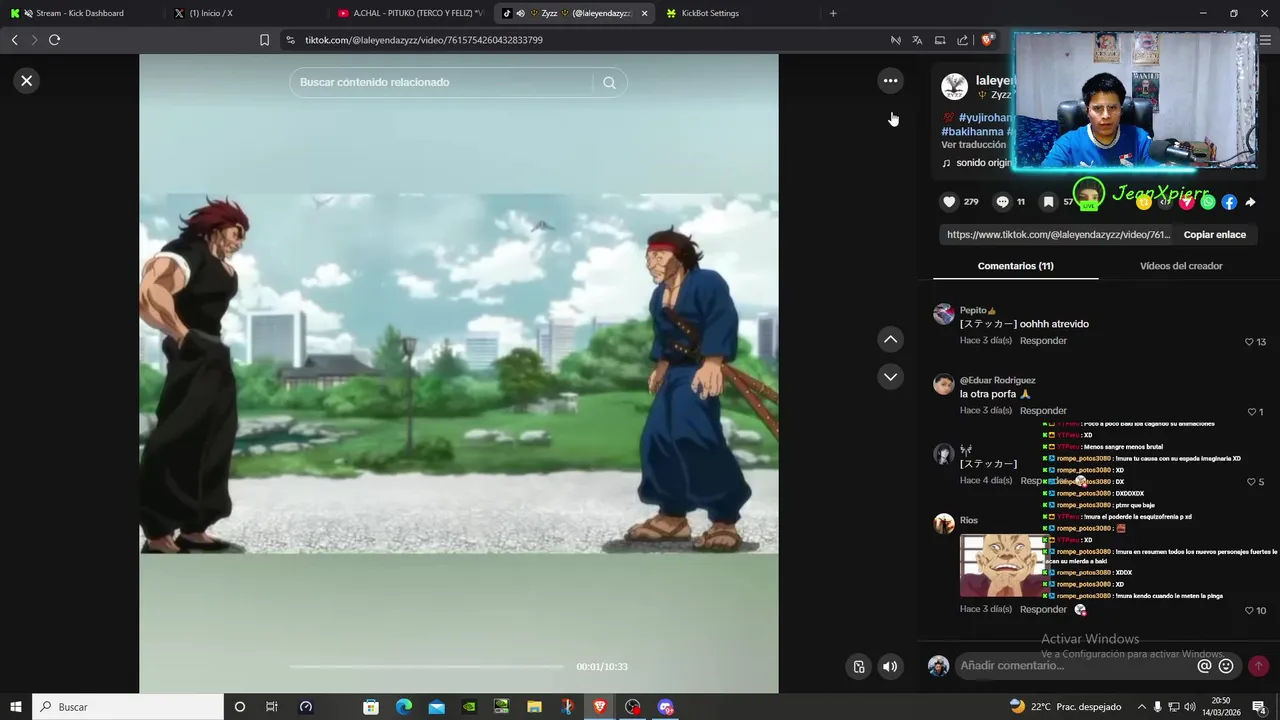This screenshot has height=720, width=1280.
Task: Toggle the floating player icon near volume
Action: click(858, 667)
